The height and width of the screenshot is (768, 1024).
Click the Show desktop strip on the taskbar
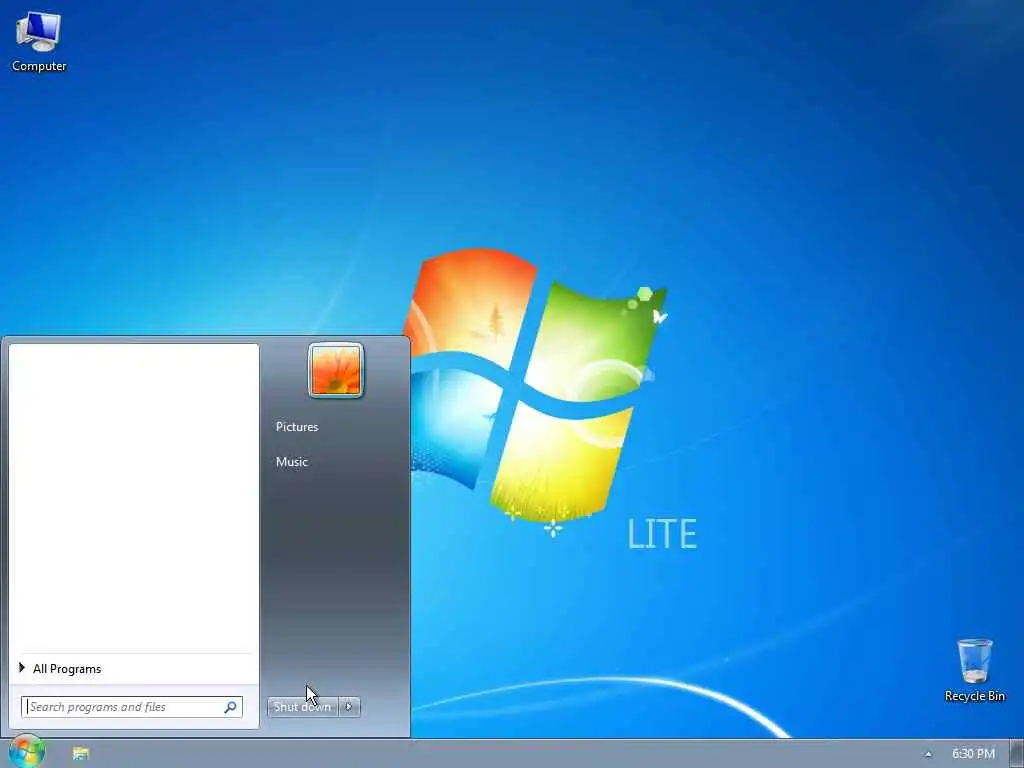point(1017,754)
